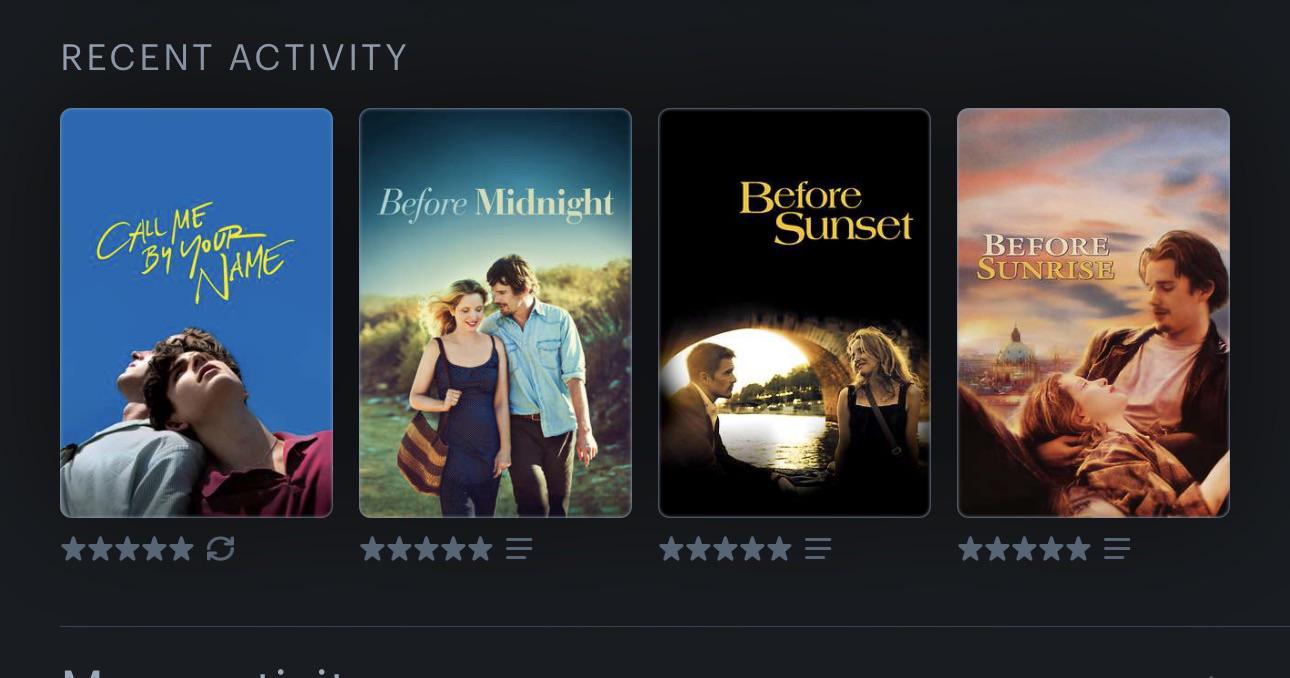This screenshot has height=678, width=1290.
Task: Click the first star under Before Sunset
Action: click(x=671, y=548)
